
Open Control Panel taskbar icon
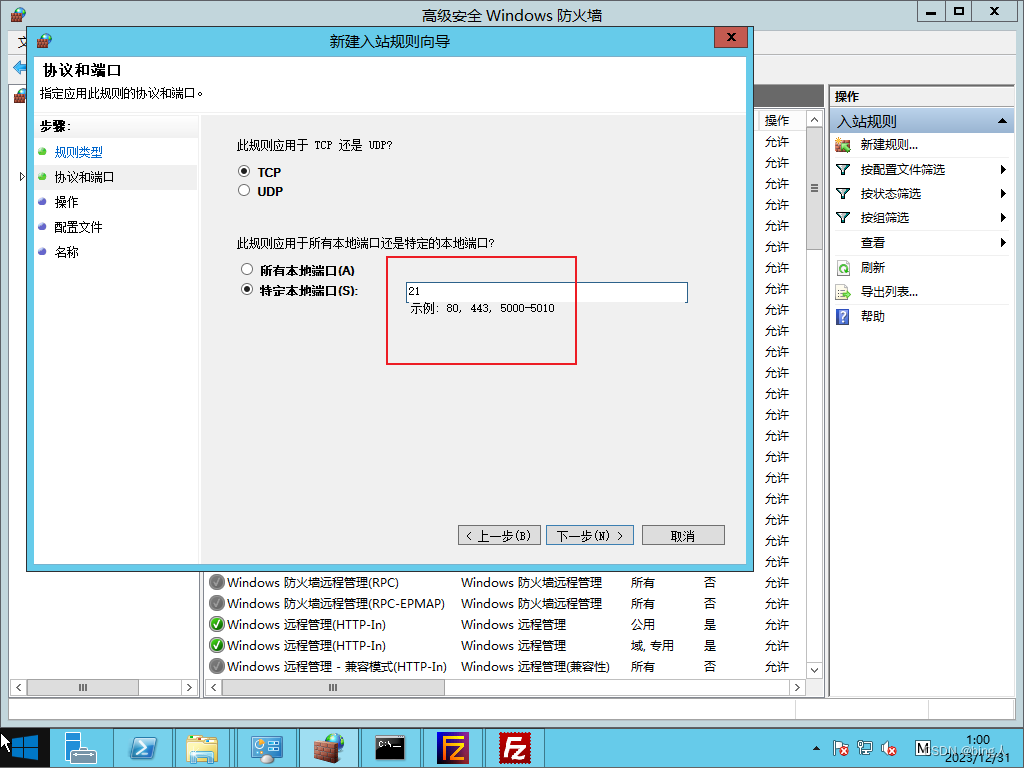point(266,748)
